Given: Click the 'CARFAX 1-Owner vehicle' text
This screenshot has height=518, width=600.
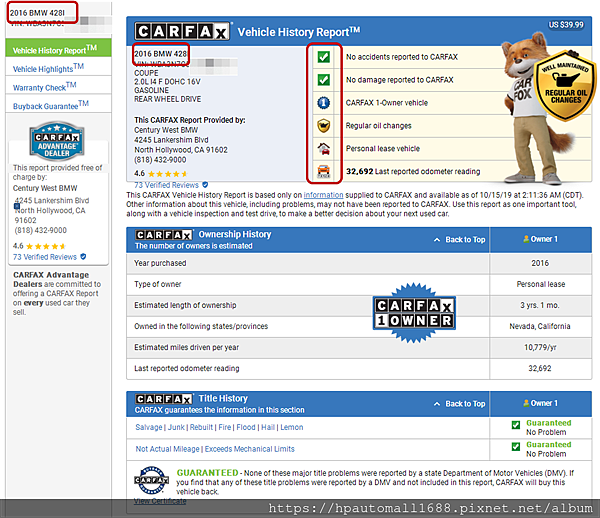Looking at the screenshot, I should (387, 103).
